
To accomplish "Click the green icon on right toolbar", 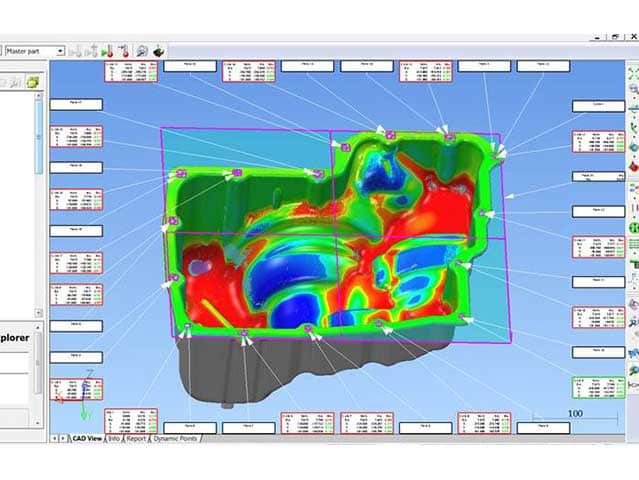I will (x=633, y=227).
